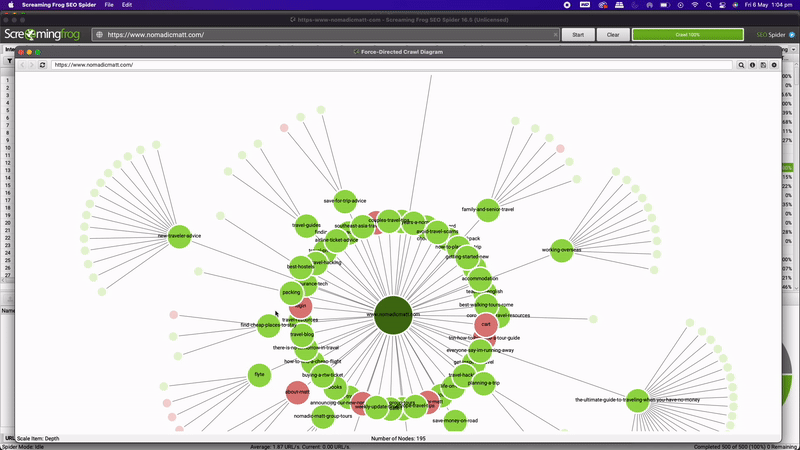This screenshot has height=450, width=800.
Task: Click the 'Scale Item: Depth' status text
Action: 38,438
